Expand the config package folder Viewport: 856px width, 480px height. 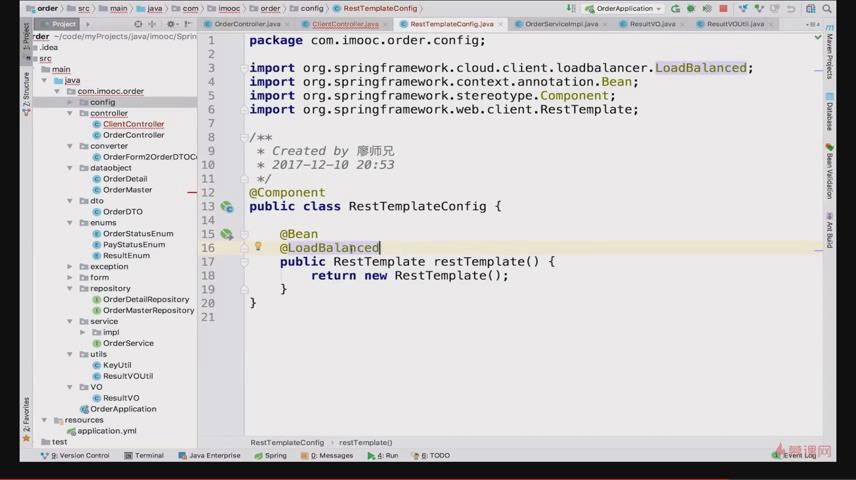(70, 102)
